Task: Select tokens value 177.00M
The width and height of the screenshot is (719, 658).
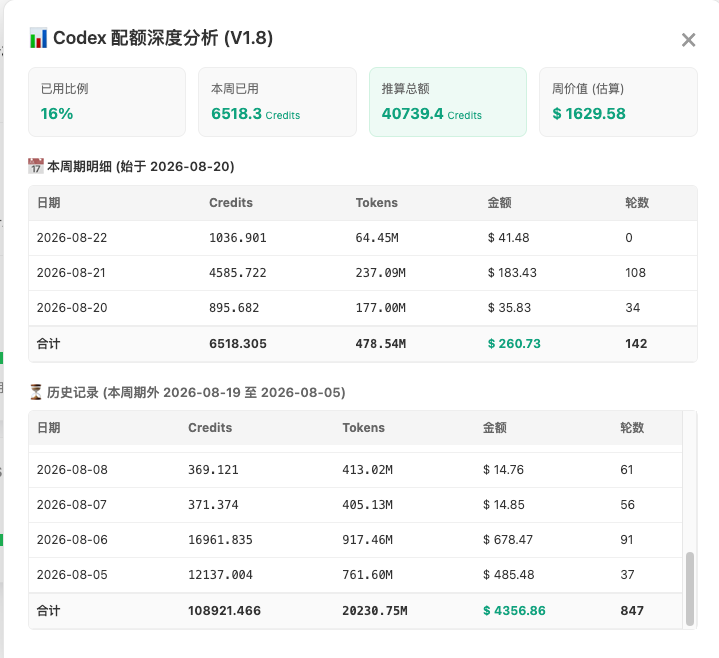Action: [x=381, y=307]
